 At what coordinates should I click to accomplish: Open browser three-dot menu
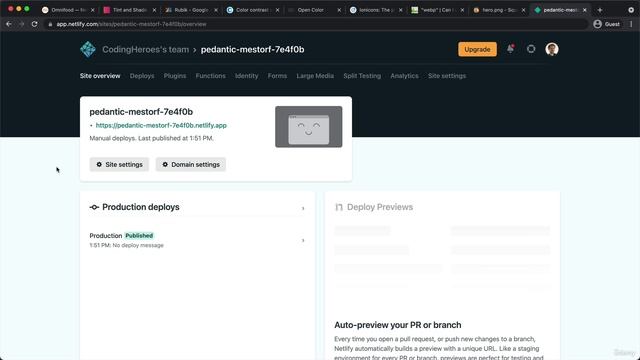(631, 24)
